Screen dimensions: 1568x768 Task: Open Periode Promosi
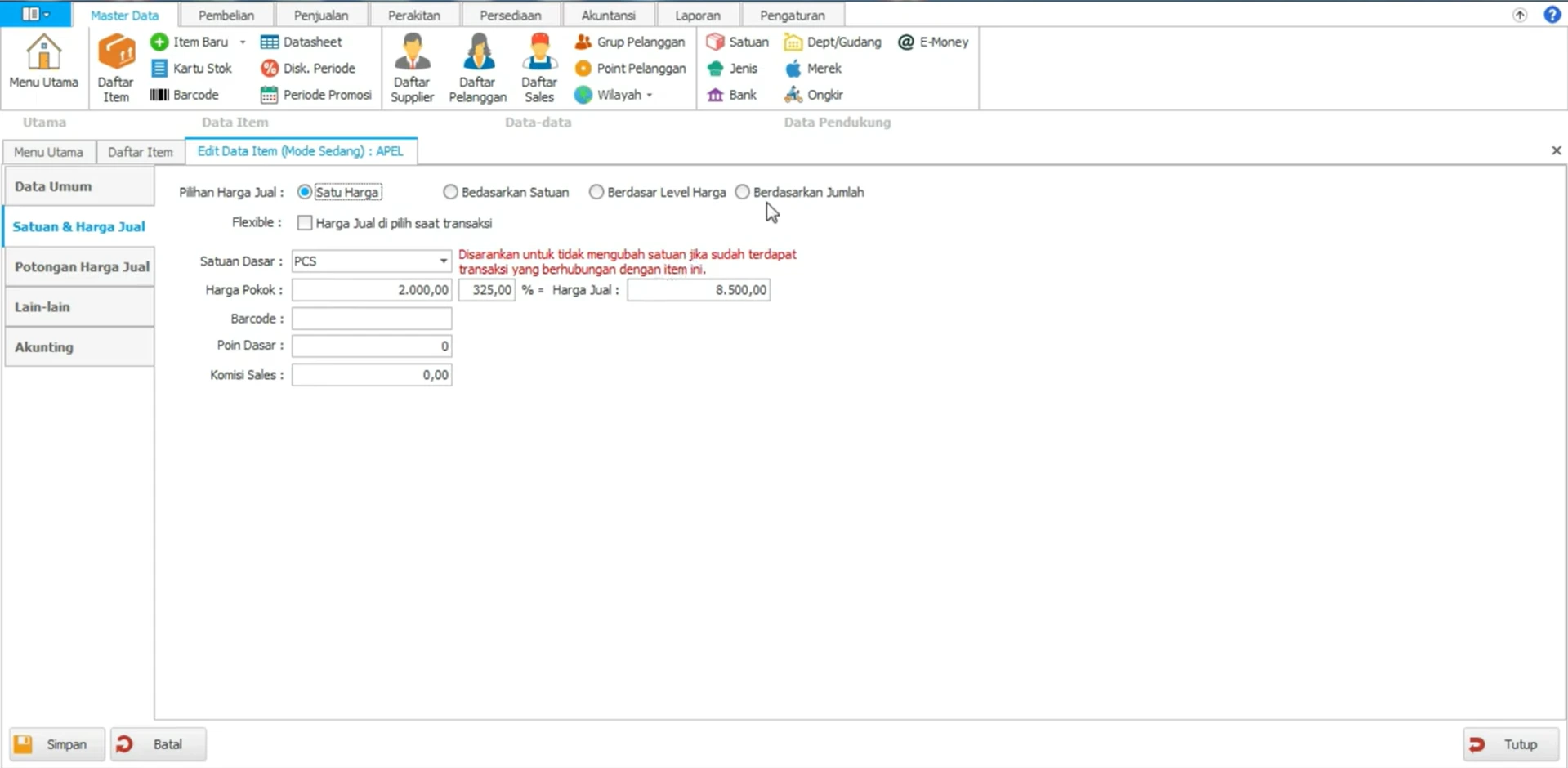pos(316,95)
